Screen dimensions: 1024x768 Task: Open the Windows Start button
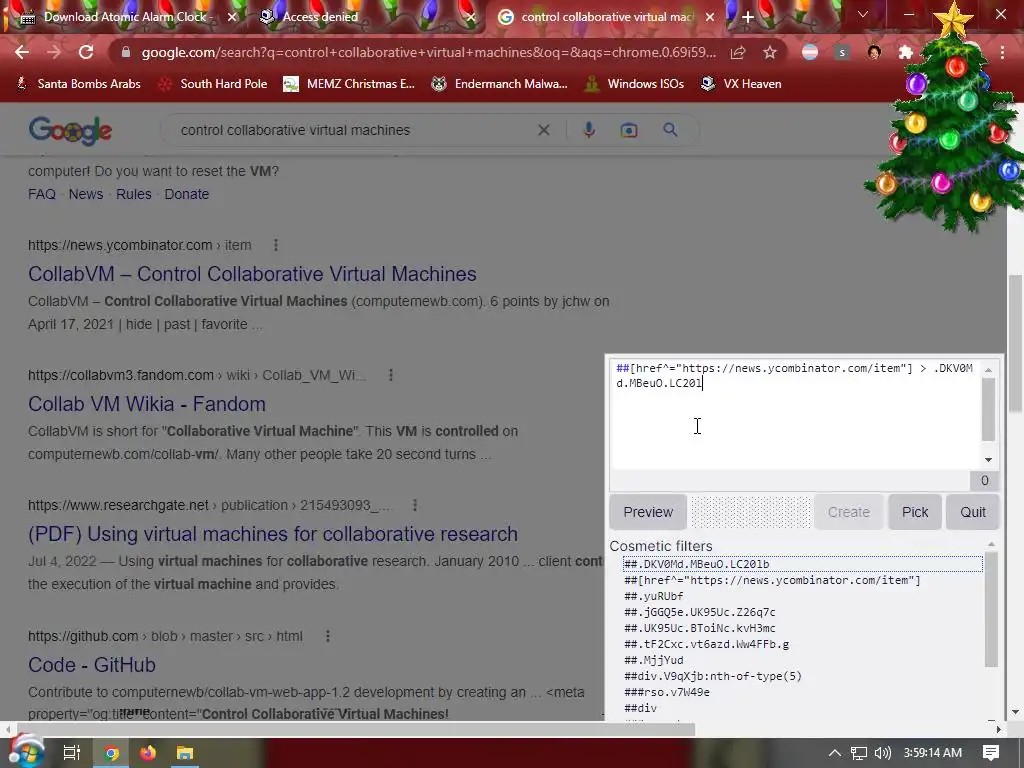27,752
